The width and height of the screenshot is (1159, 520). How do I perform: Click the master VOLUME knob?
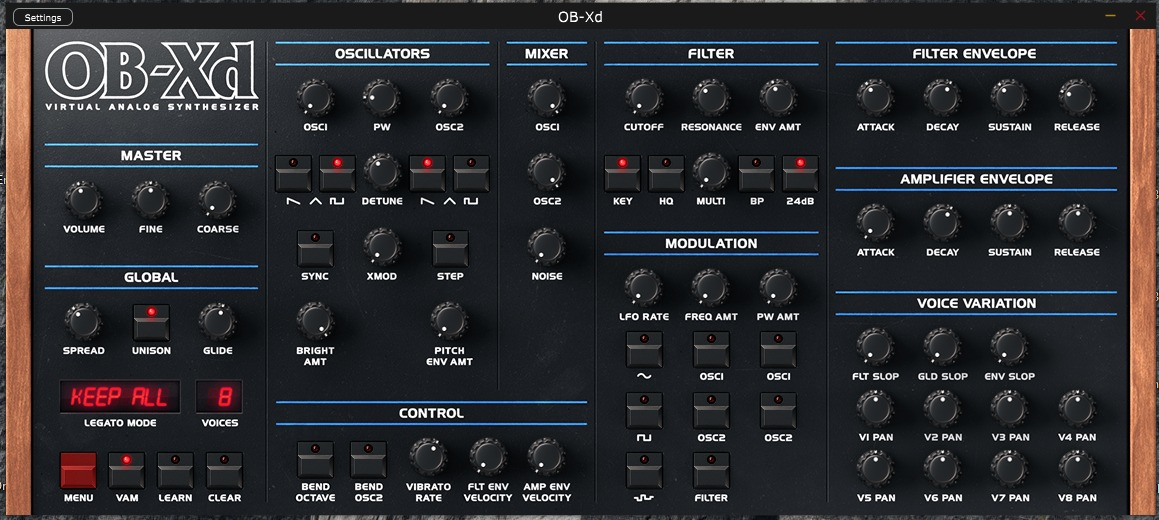click(x=83, y=200)
